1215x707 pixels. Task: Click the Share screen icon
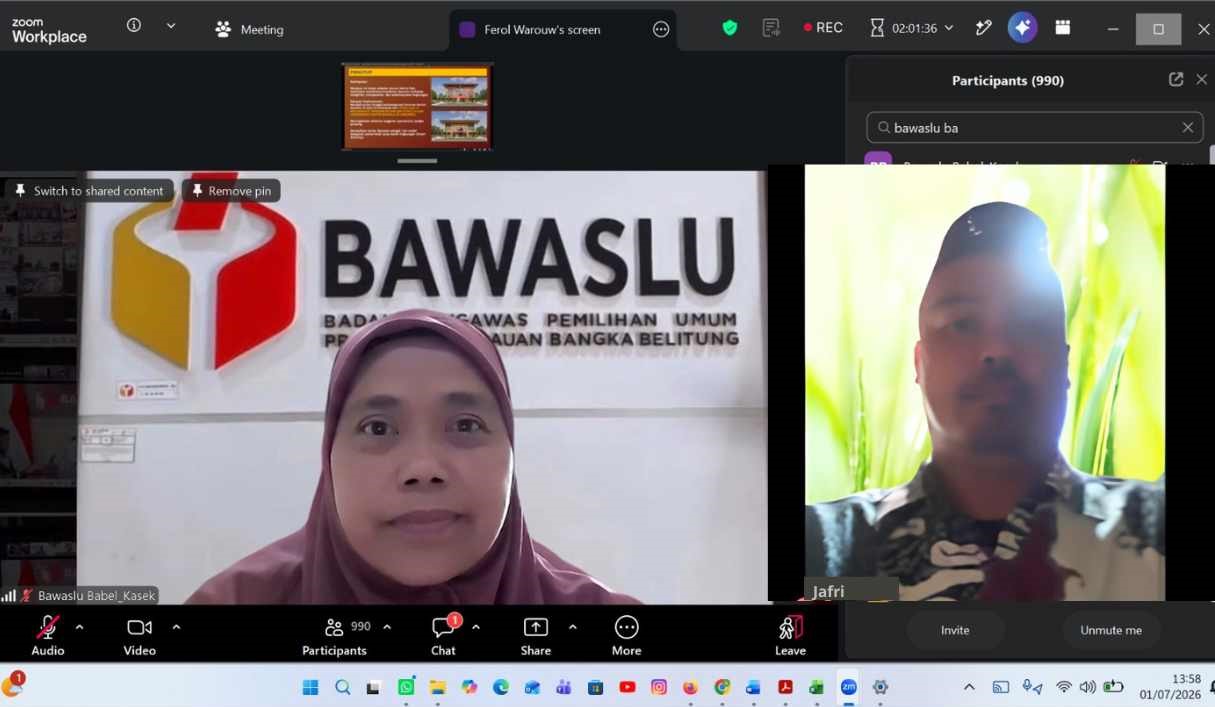coord(536,635)
